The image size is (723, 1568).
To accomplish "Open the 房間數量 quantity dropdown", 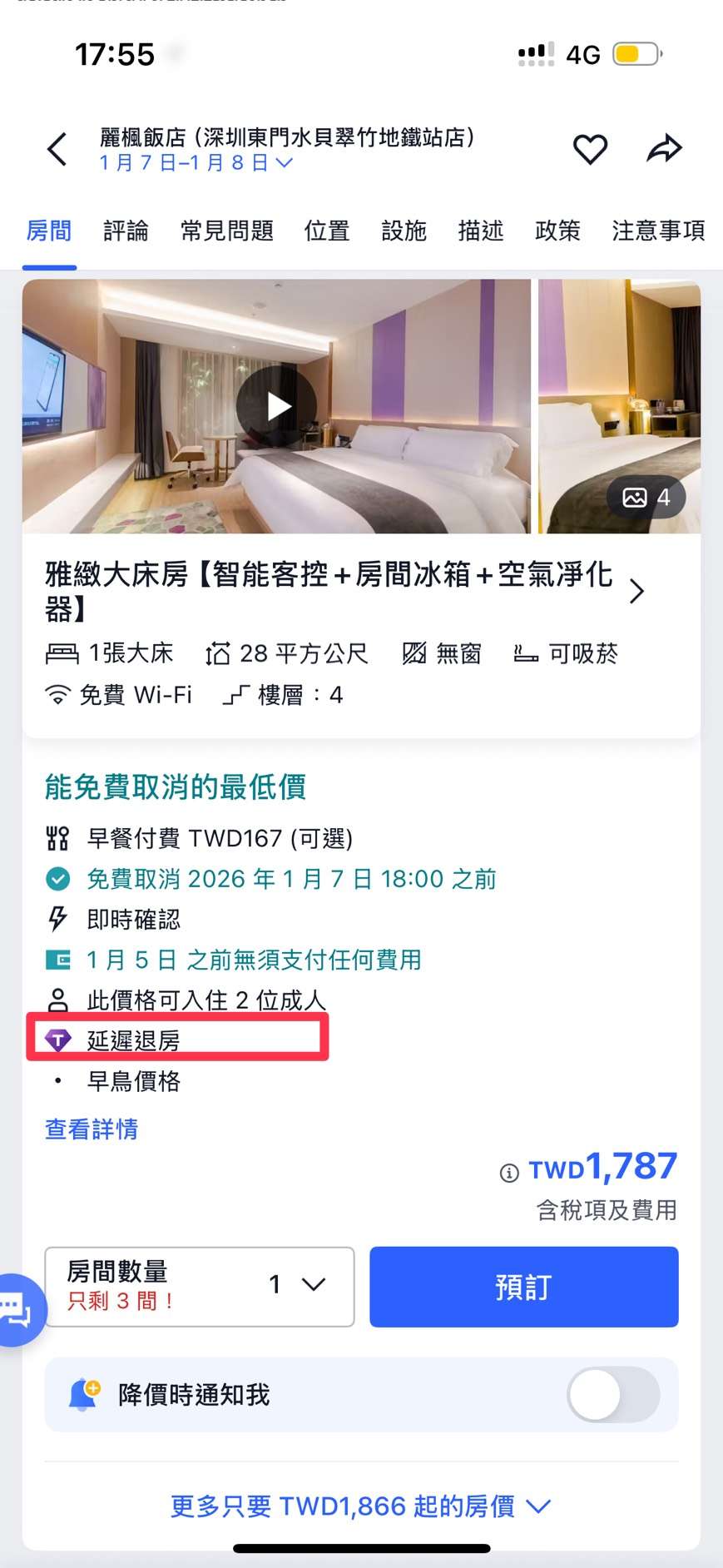I will click(x=200, y=1287).
